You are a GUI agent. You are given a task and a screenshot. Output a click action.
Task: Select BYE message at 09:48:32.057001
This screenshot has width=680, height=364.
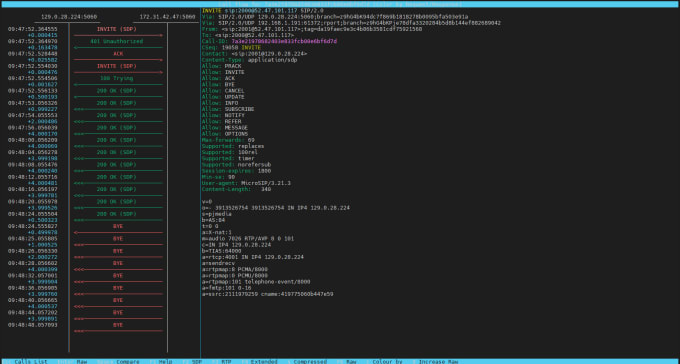coord(118,275)
